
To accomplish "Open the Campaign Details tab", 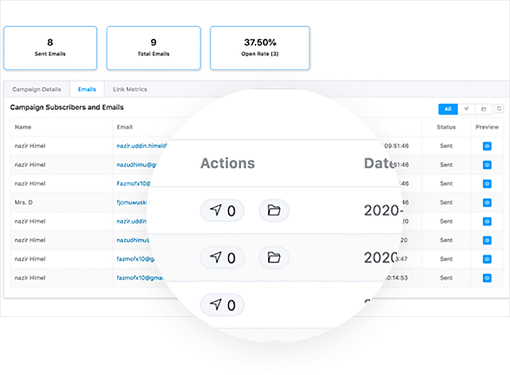I will click(37, 89).
